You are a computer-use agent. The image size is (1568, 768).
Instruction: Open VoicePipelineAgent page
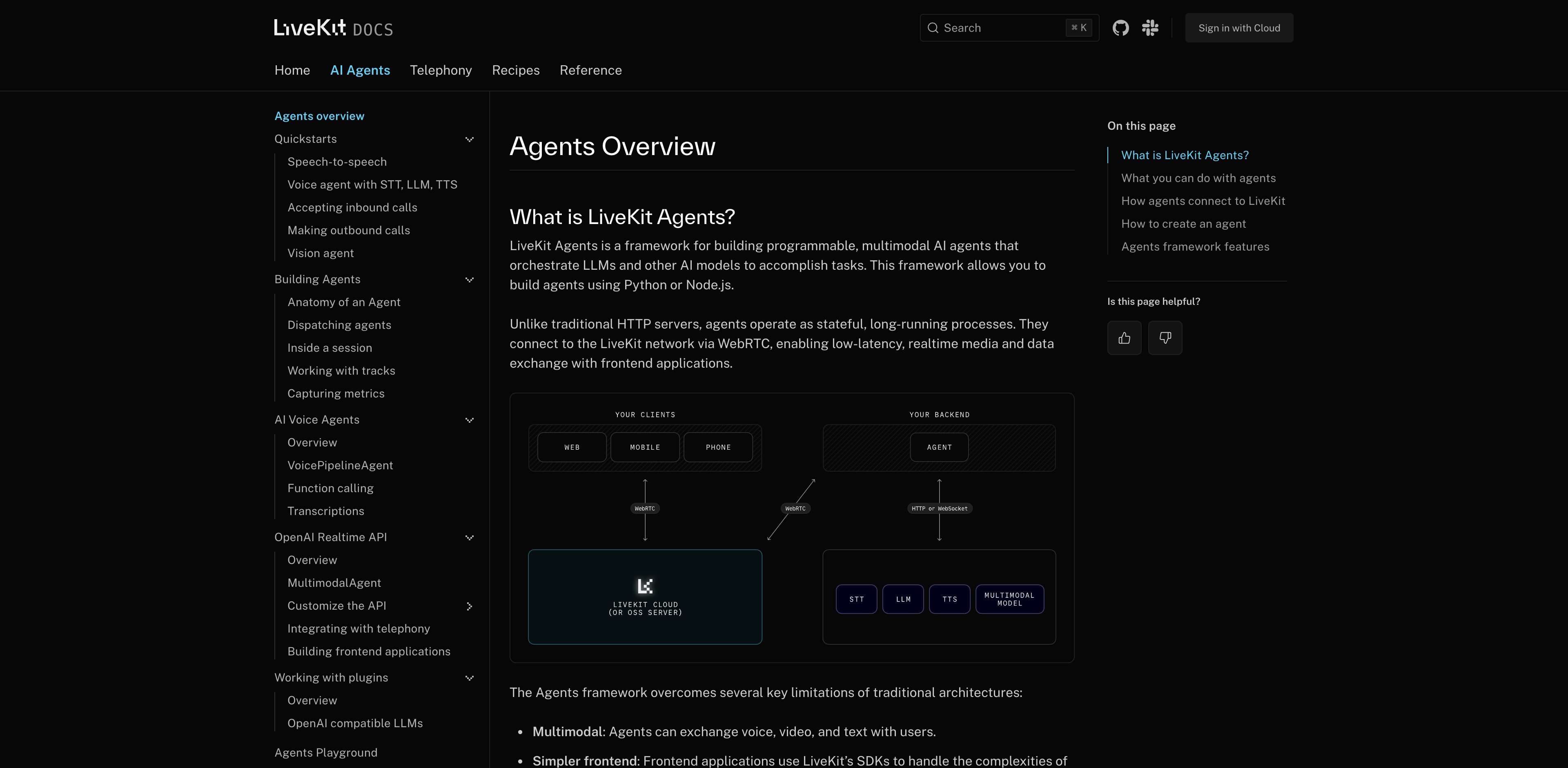pos(340,465)
